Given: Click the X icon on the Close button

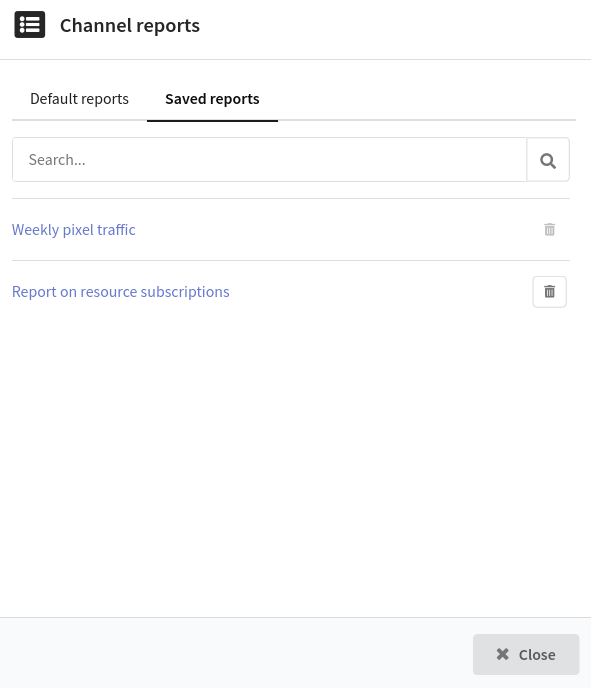Looking at the screenshot, I should click(x=503, y=654).
